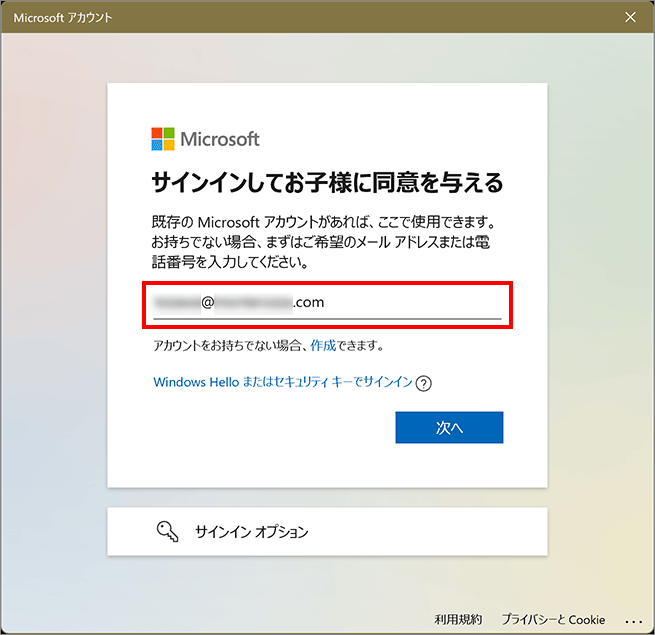Click the email address input field

(x=327, y=303)
